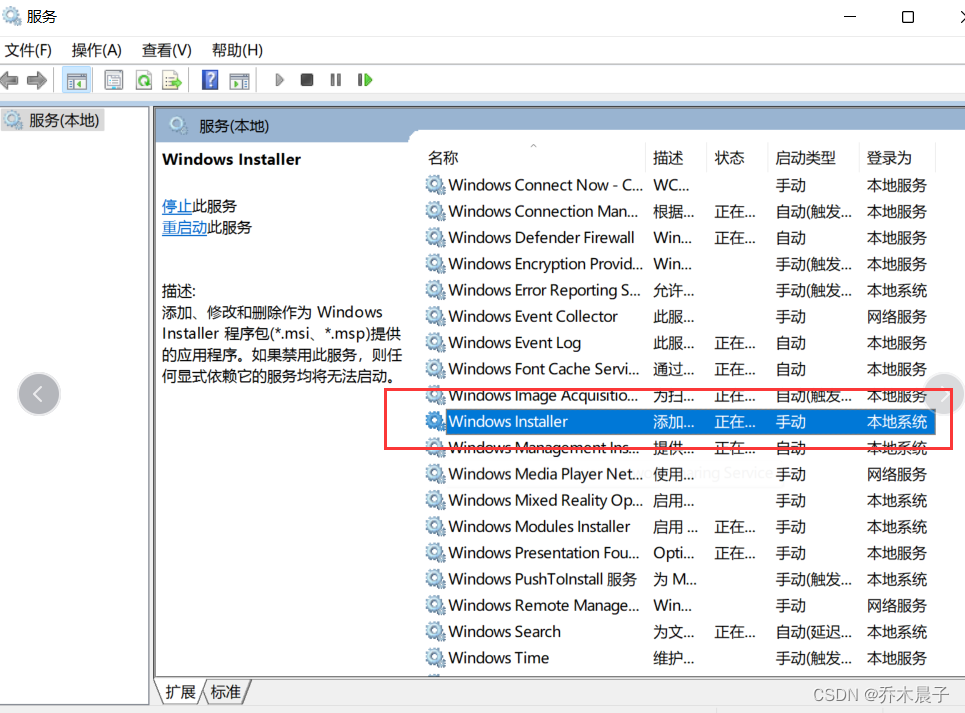Click the Stop Service square icon
Viewport: 965px width, 713px height.
tap(307, 80)
